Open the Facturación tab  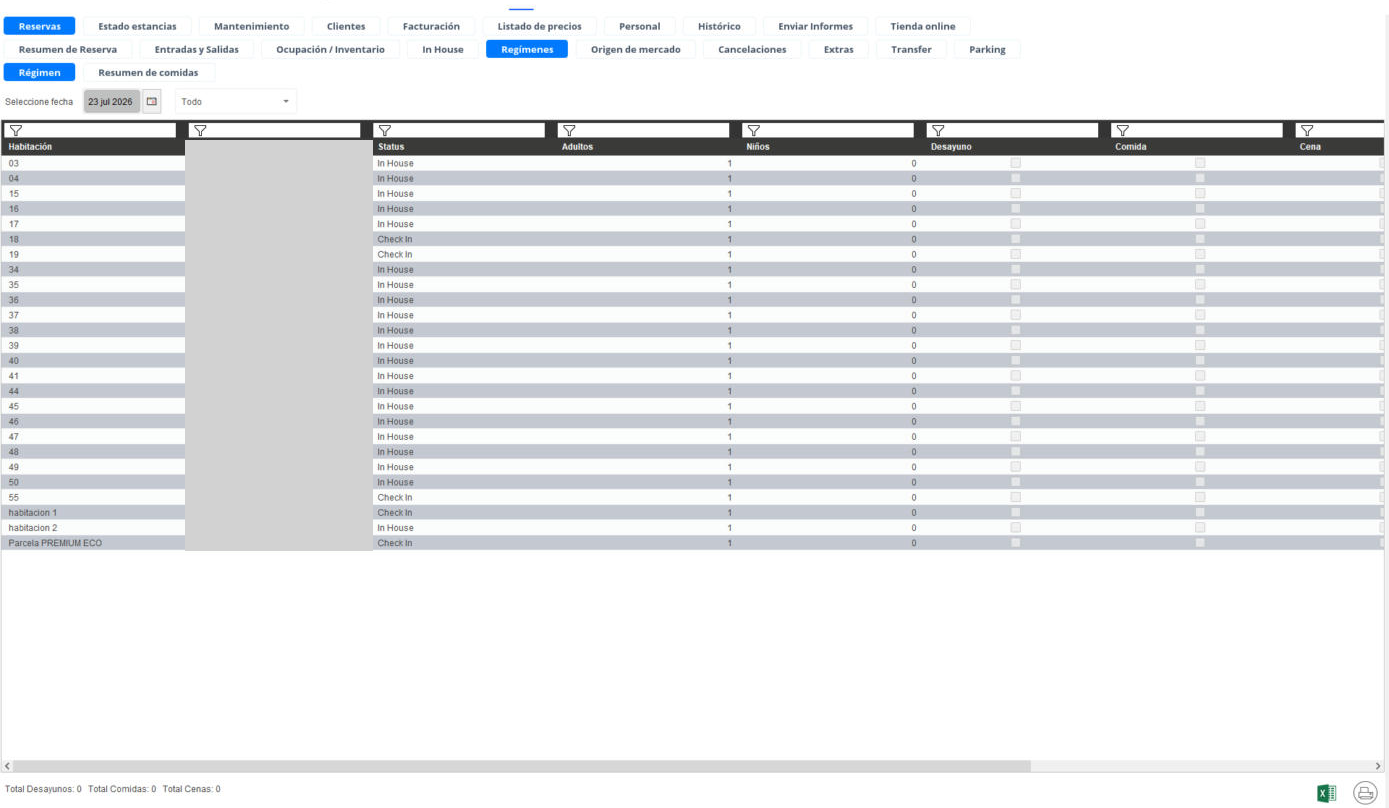pos(431,26)
